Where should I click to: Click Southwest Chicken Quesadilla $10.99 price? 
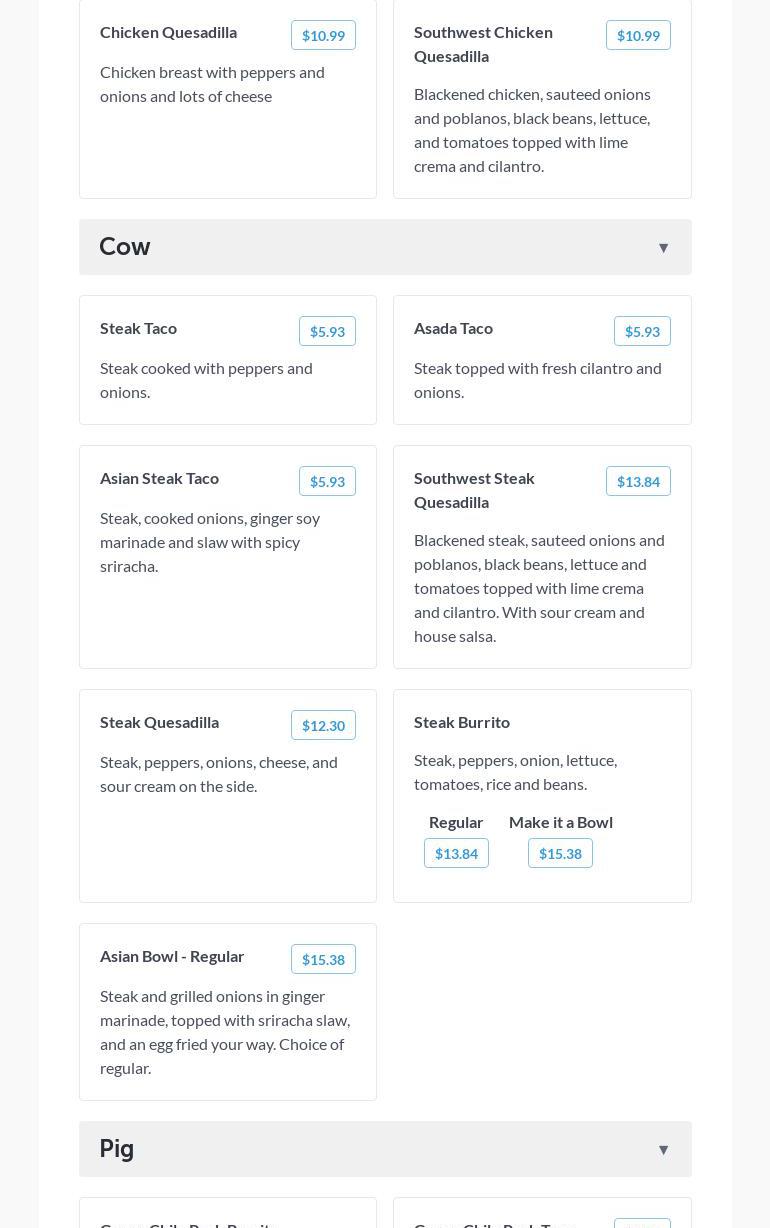[638, 36]
